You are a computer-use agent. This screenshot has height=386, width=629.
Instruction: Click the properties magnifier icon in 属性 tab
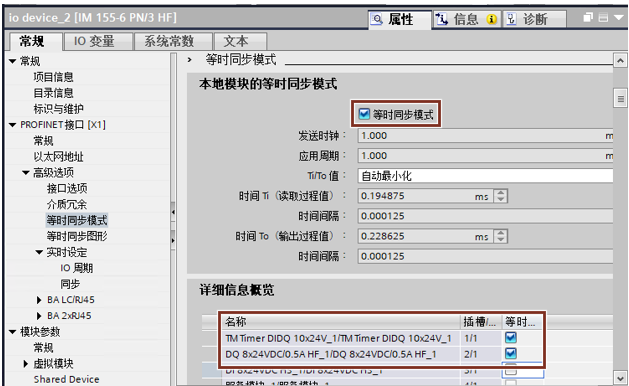377,19
